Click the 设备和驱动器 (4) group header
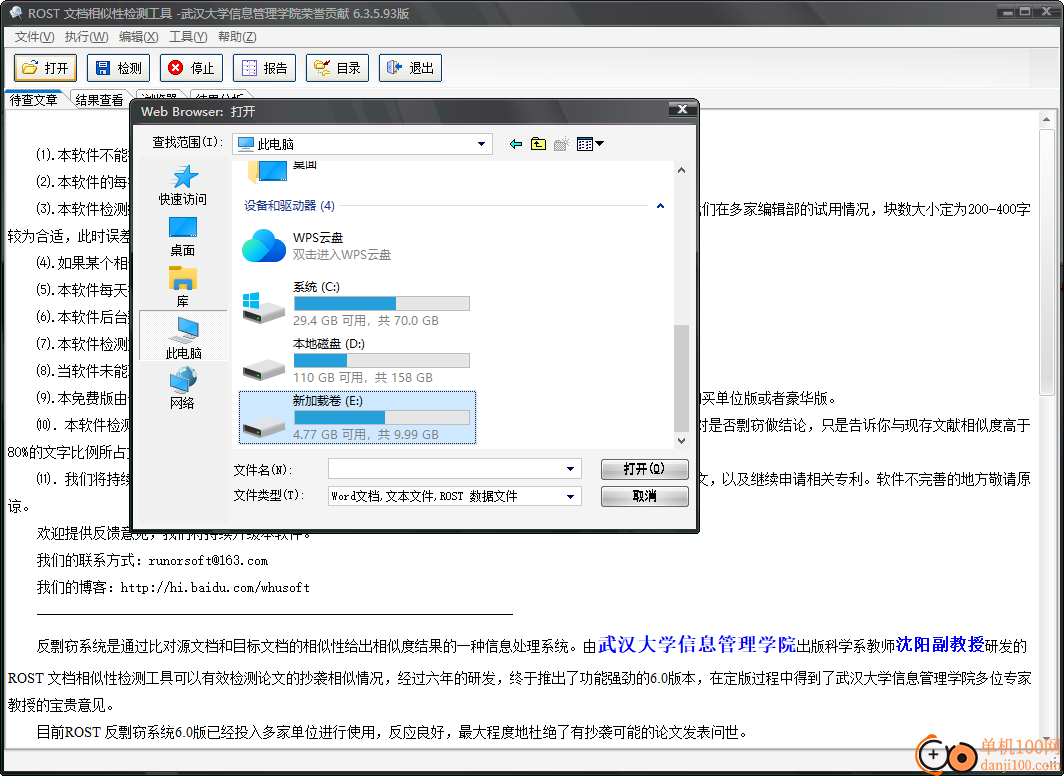This screenshot has width=1064, height=776. [290, 206]
